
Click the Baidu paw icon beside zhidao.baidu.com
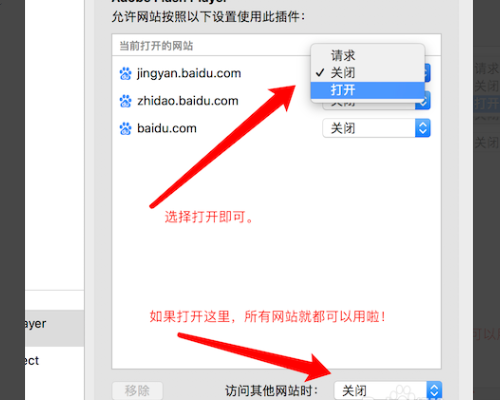125,101
